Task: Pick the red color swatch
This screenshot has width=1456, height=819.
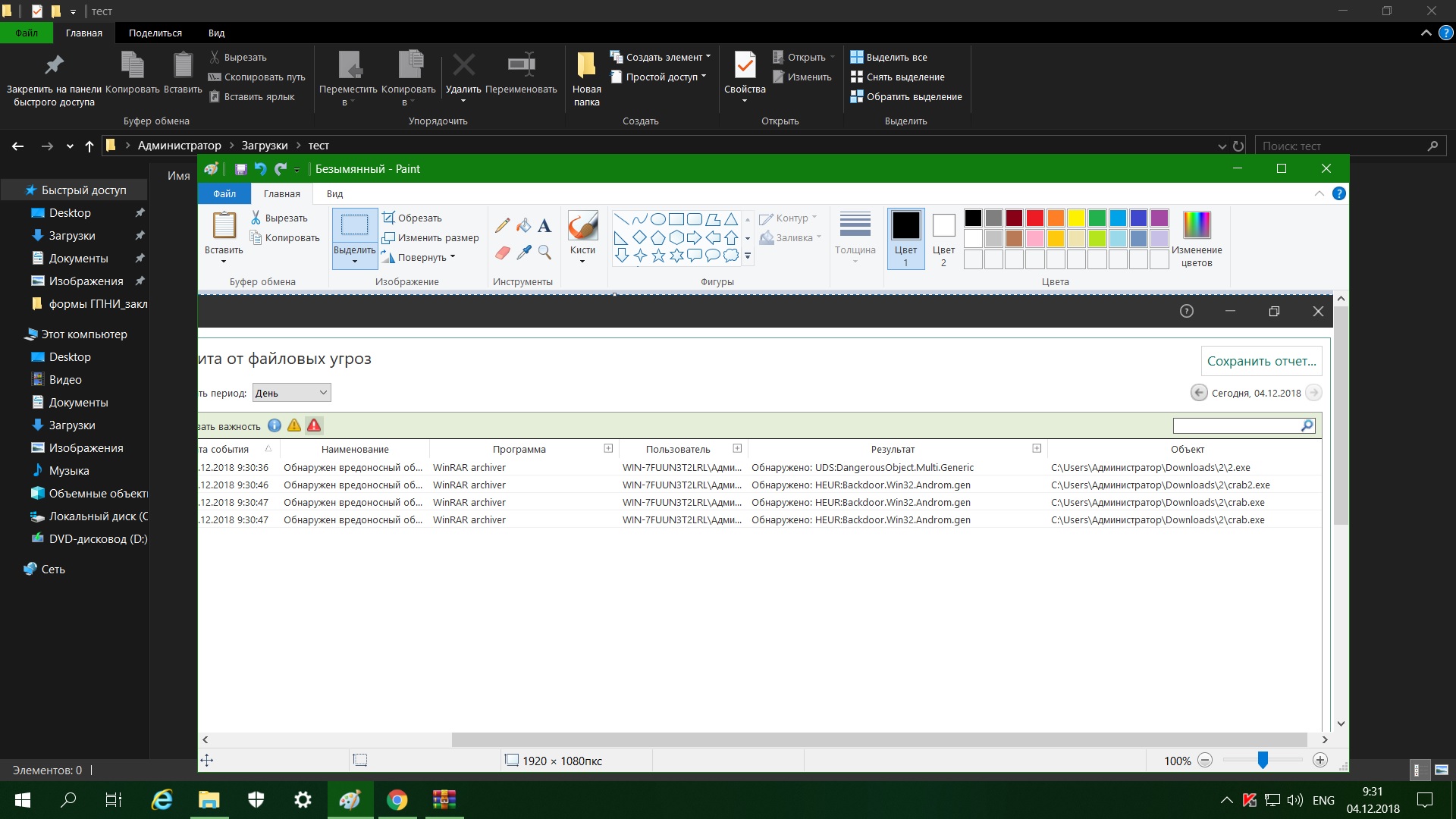Action: point(1035,218)
